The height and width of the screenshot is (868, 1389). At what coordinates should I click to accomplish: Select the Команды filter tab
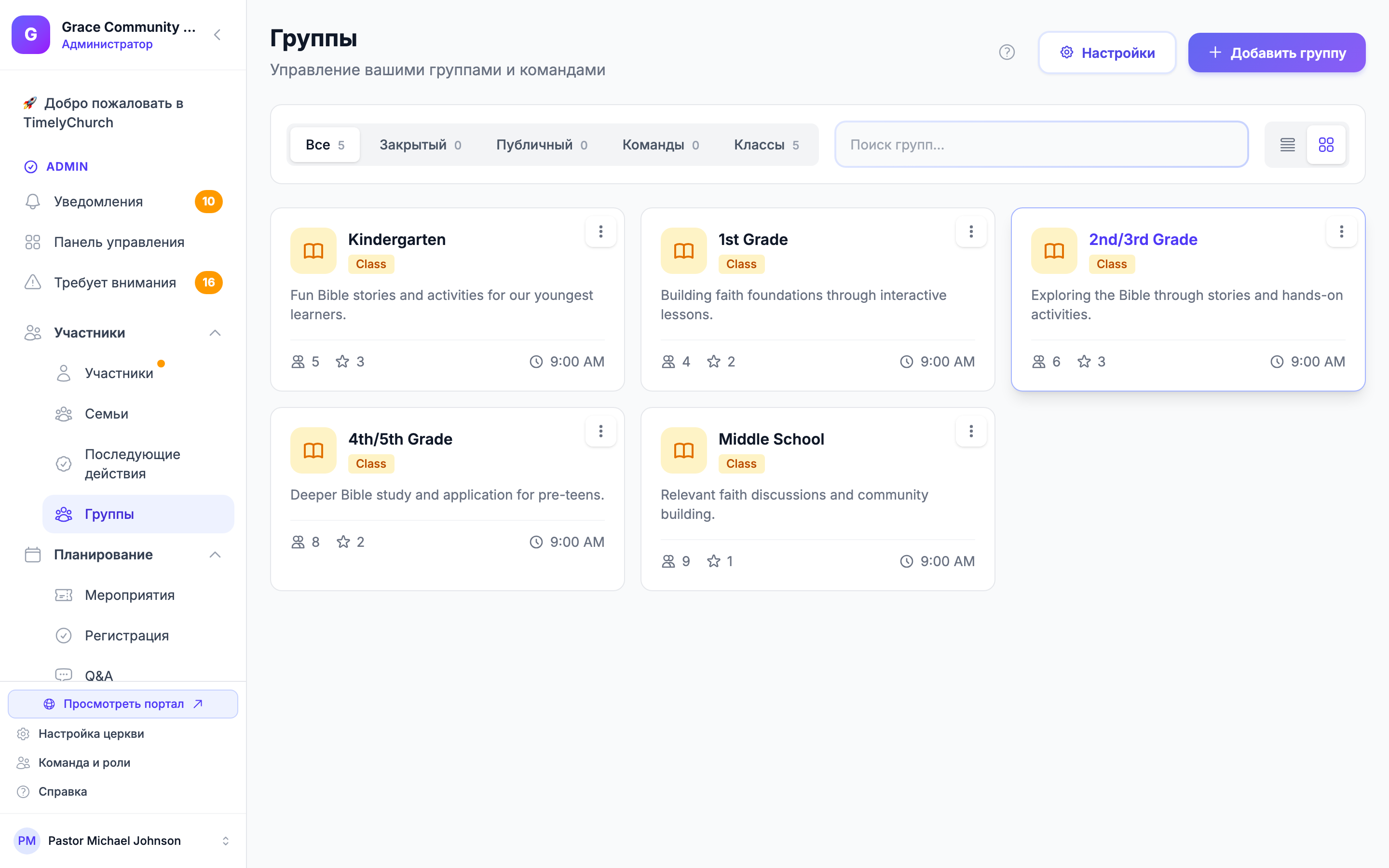tap(661, 145)
